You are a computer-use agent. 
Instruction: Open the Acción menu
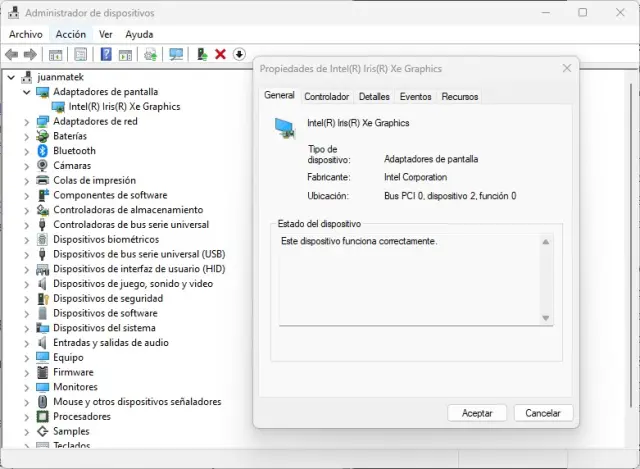pos(70,34)
